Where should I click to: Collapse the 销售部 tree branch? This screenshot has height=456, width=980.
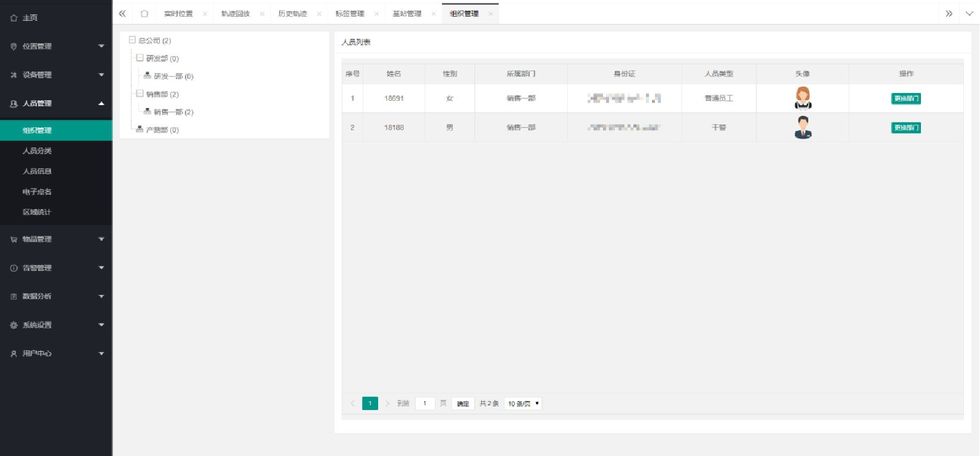[x=139, y=94]
